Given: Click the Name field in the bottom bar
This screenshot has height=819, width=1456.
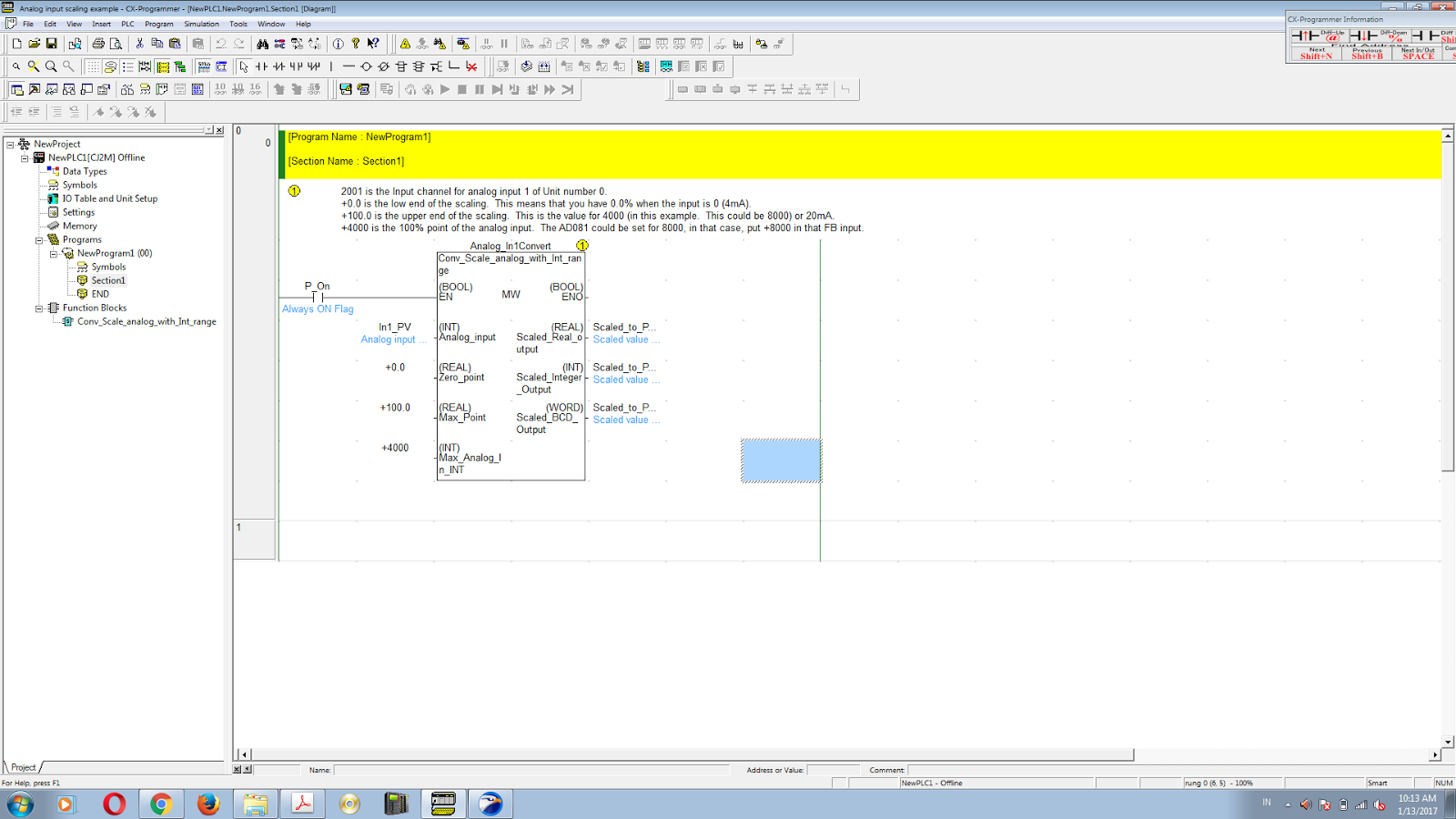Looking at the screenshot, I should point(532,770).
